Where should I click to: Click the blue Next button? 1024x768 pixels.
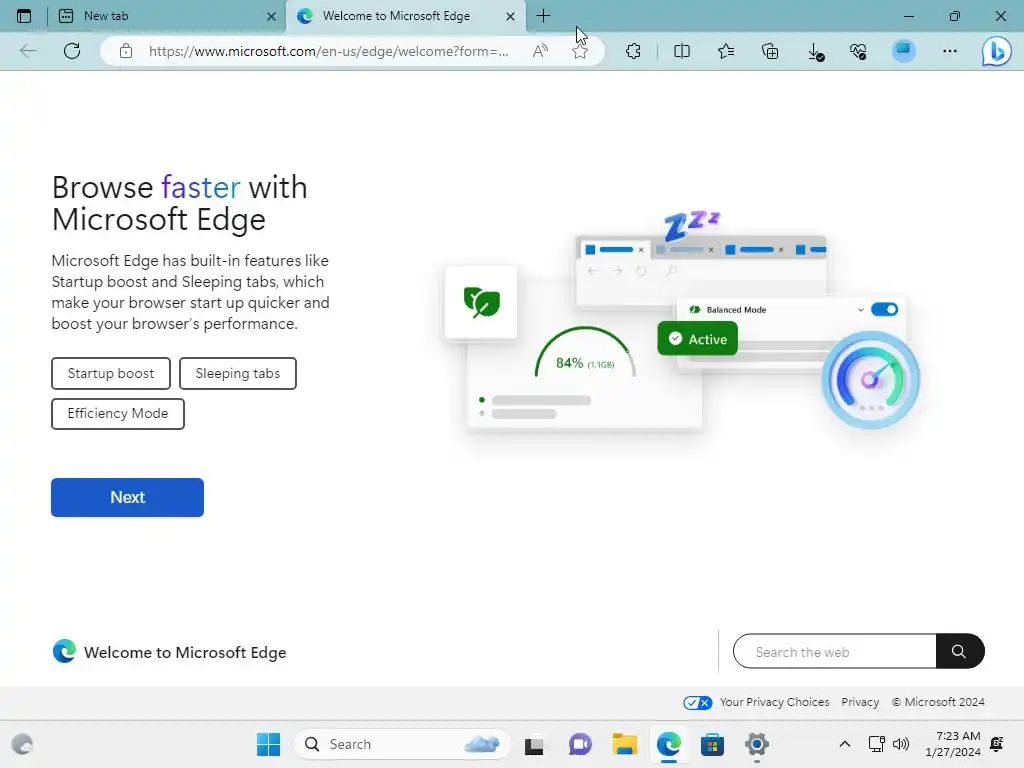(127, 498)
